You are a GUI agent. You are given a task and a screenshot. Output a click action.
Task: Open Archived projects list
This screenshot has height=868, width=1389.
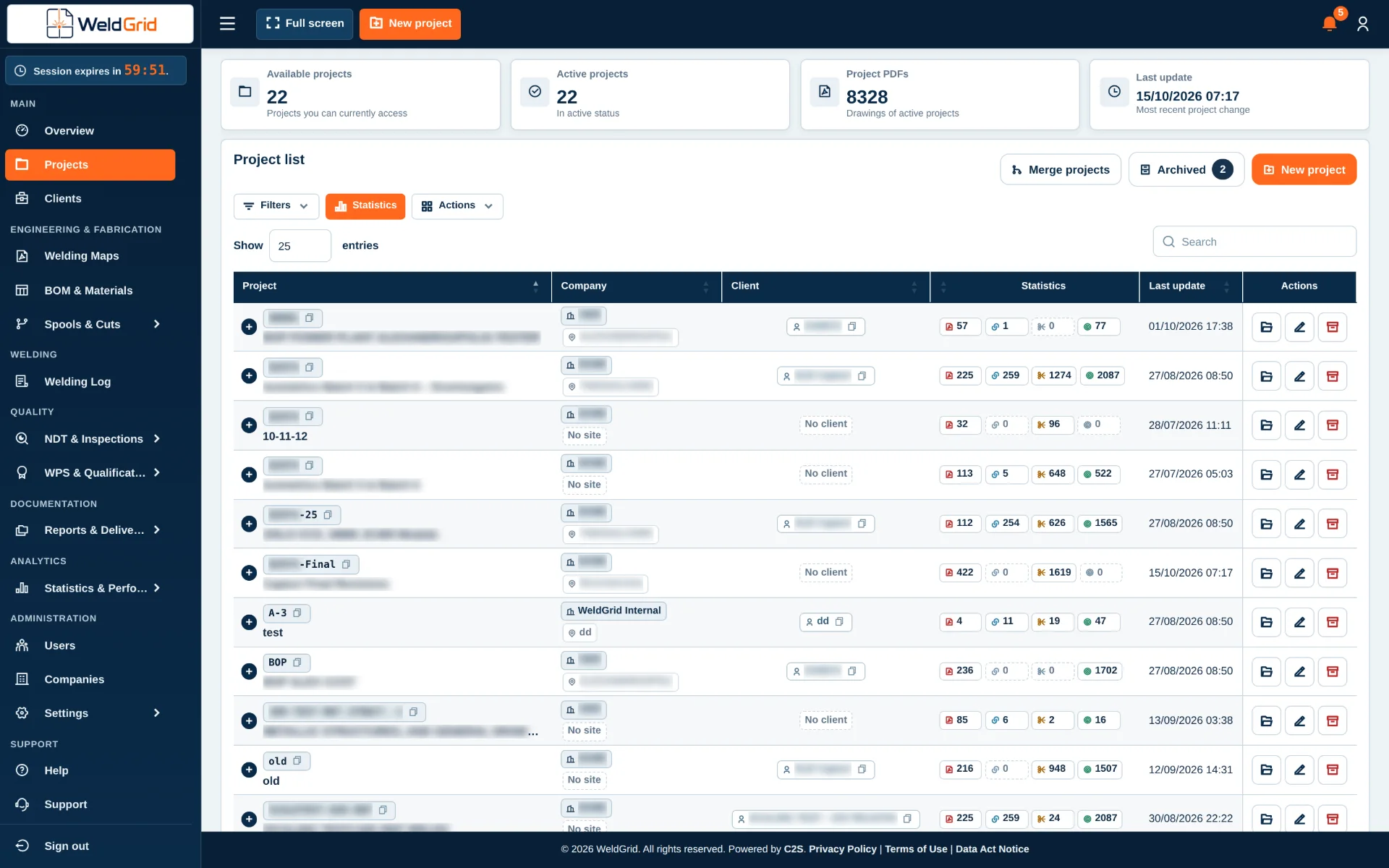click(1186, 170)
